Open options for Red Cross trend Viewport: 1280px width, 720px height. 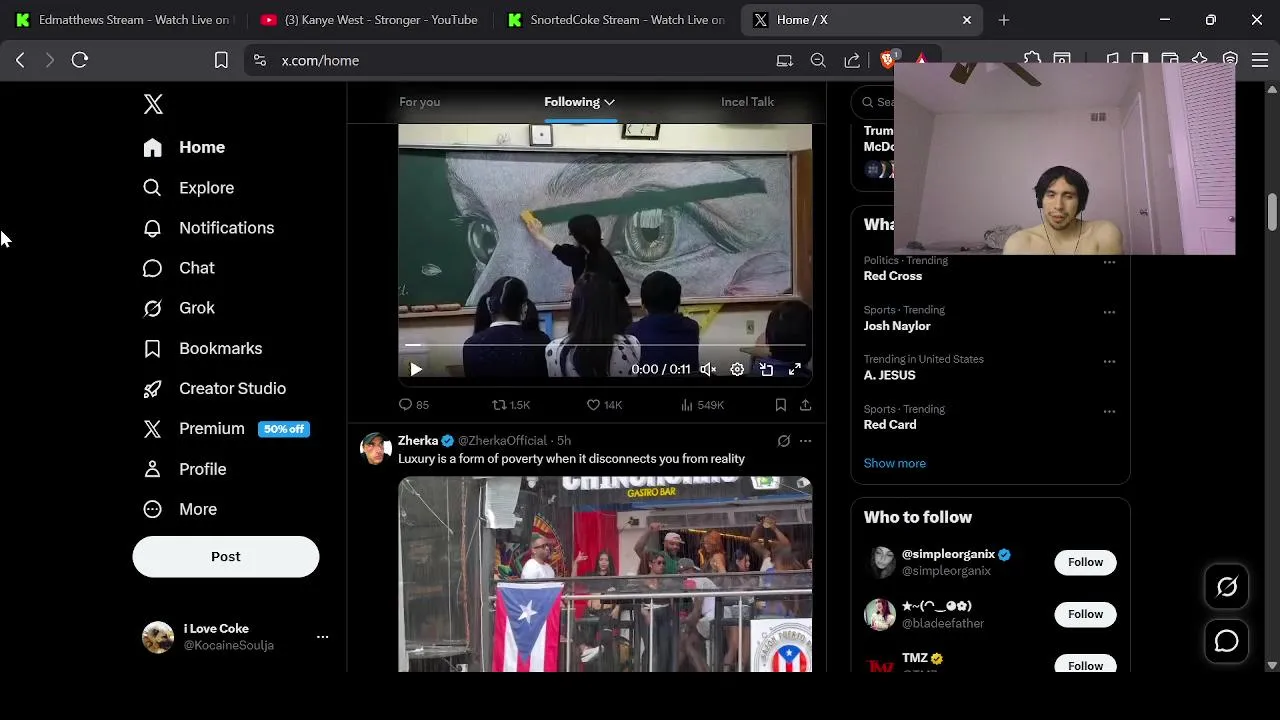(x=1109, y=262)
